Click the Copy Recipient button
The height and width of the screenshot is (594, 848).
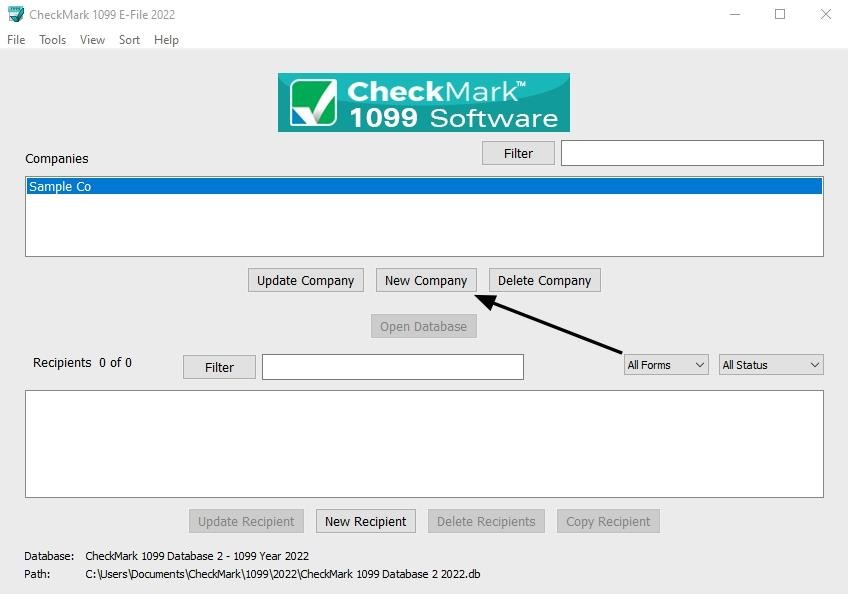pyautogui.click(x=608, y=521)
